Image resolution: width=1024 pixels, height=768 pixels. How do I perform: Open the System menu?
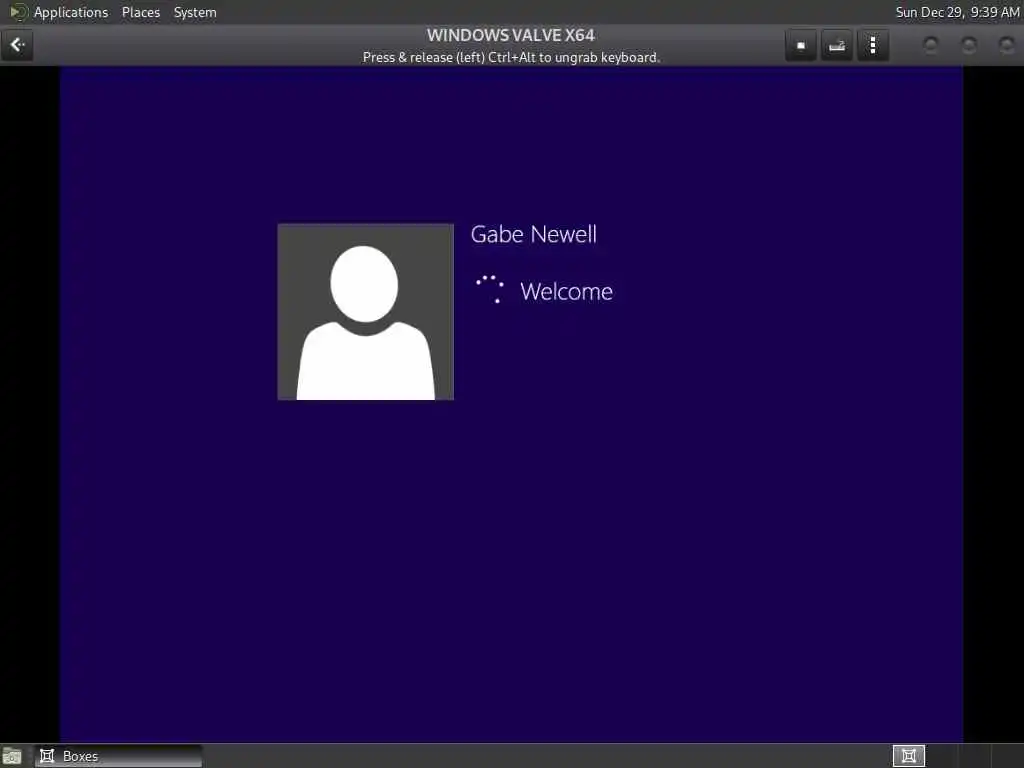pos(195,12)
